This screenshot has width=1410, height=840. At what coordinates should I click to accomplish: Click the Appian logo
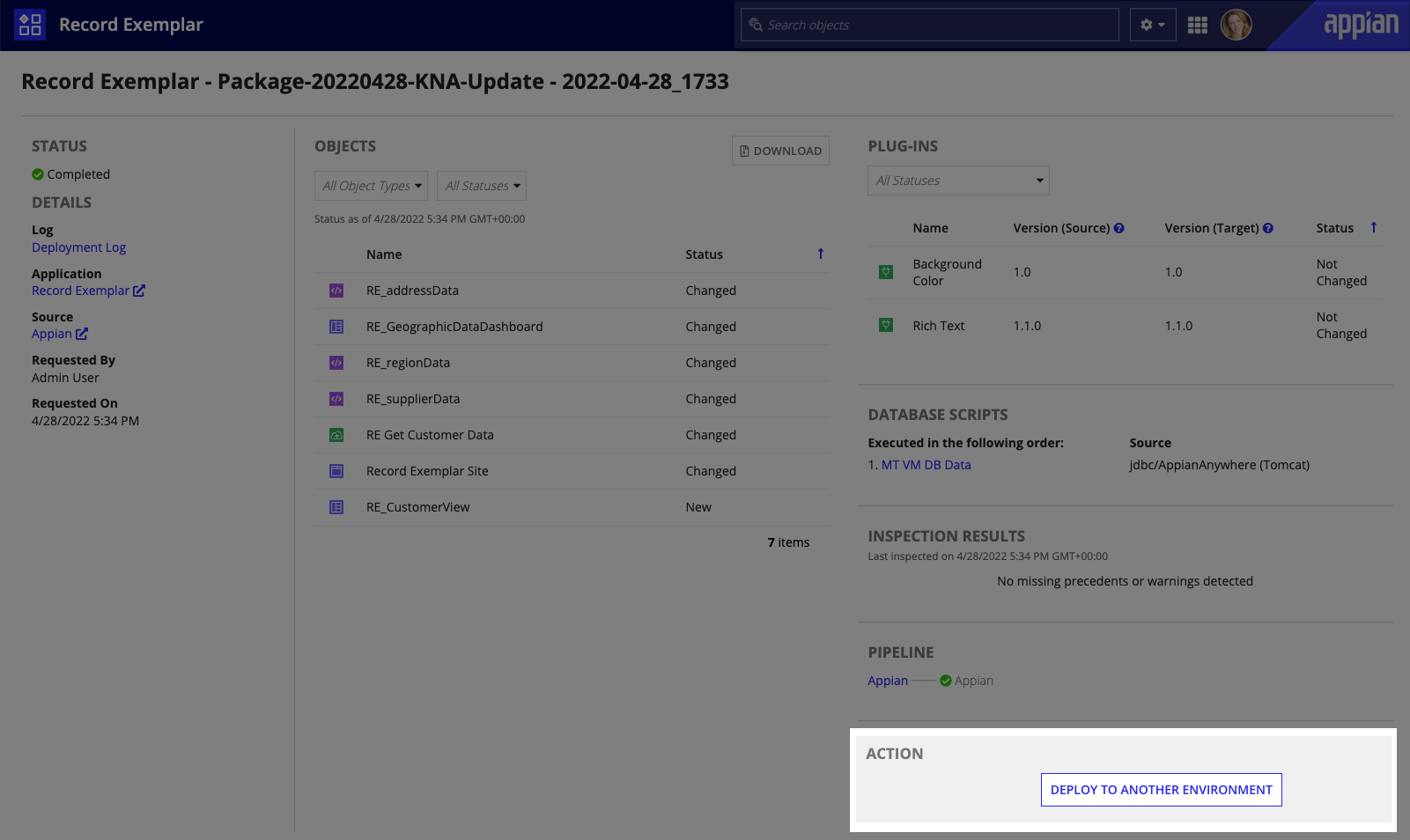[x=1361, y=25]
